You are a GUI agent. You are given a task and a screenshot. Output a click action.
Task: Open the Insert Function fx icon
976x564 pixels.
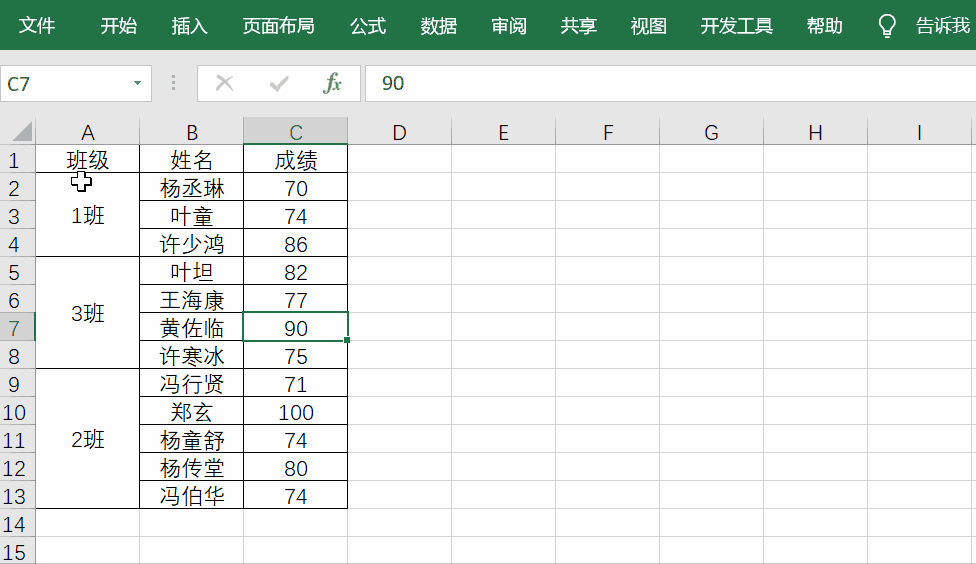click(332, 83)
